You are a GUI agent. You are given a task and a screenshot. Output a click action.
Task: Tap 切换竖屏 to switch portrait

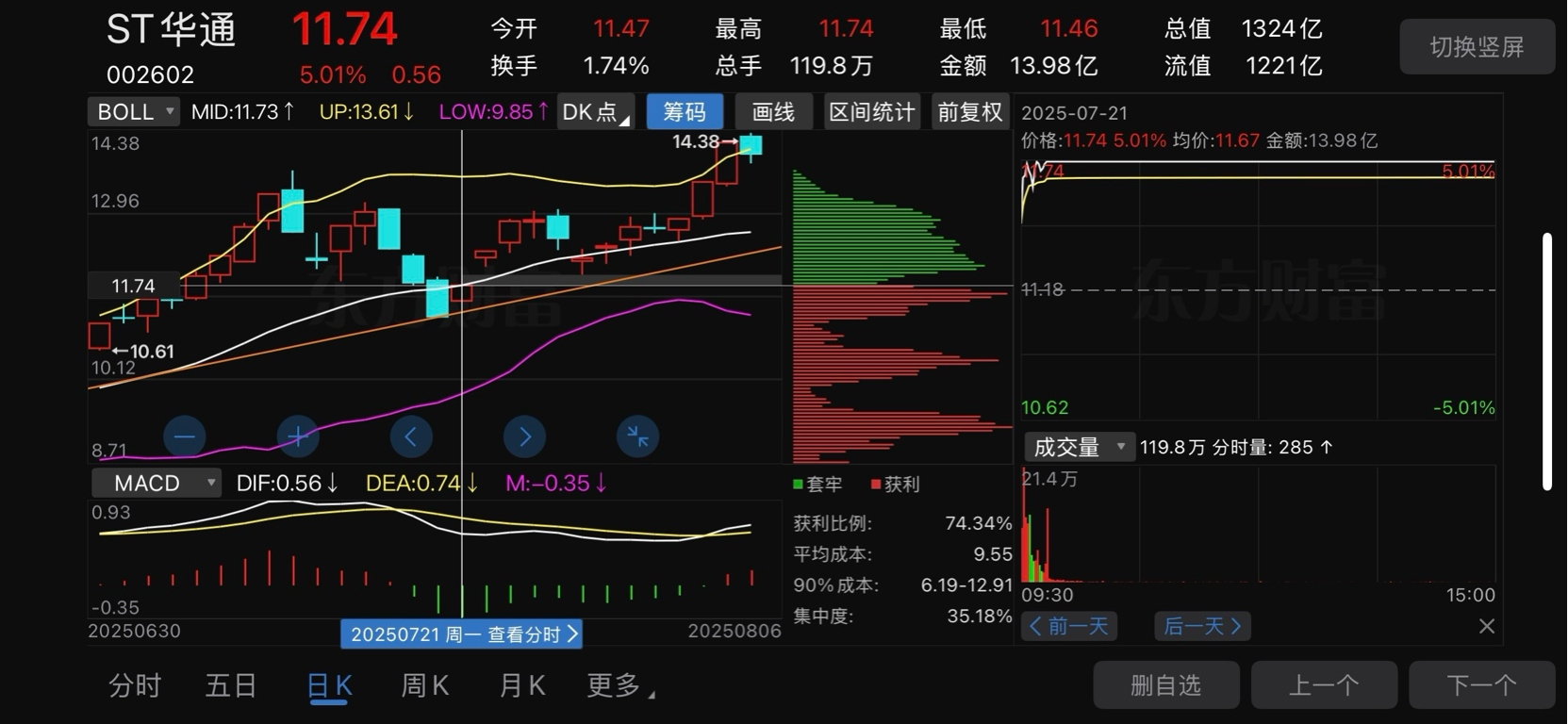tap(1477, 47)
